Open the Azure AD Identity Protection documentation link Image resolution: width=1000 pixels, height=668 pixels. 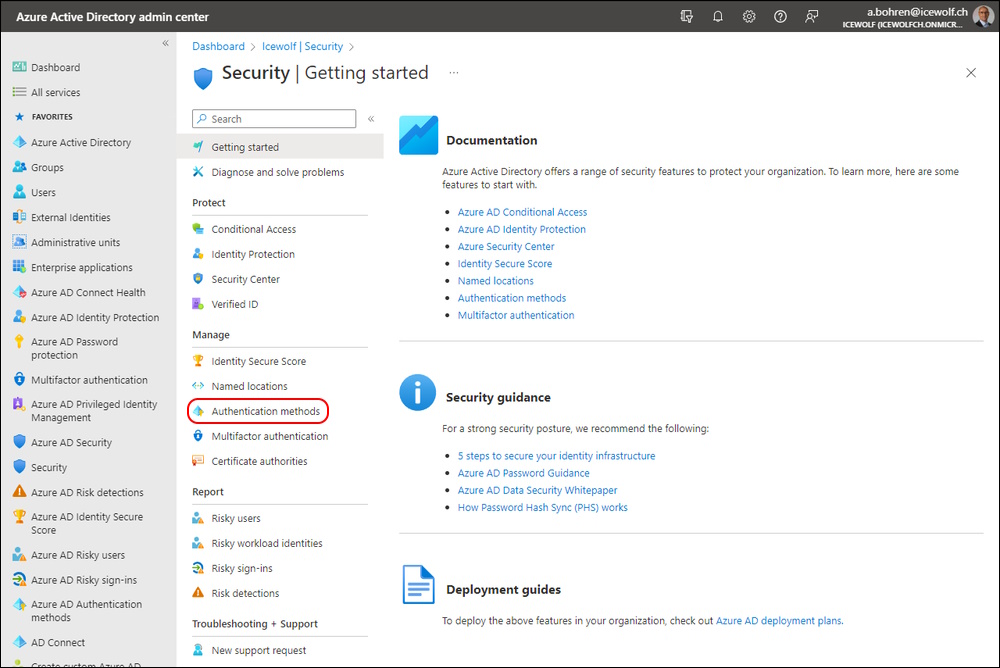click(x=522, y=229)
